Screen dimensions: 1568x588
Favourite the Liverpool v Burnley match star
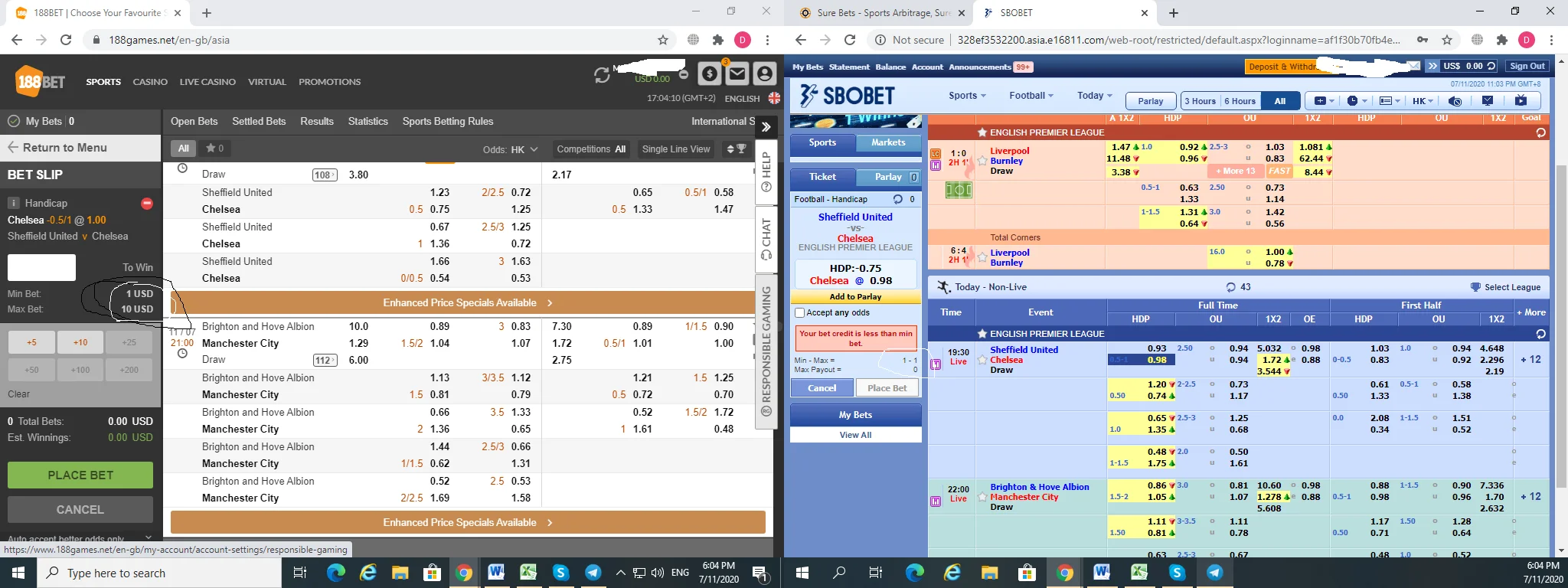click(982, 161)
